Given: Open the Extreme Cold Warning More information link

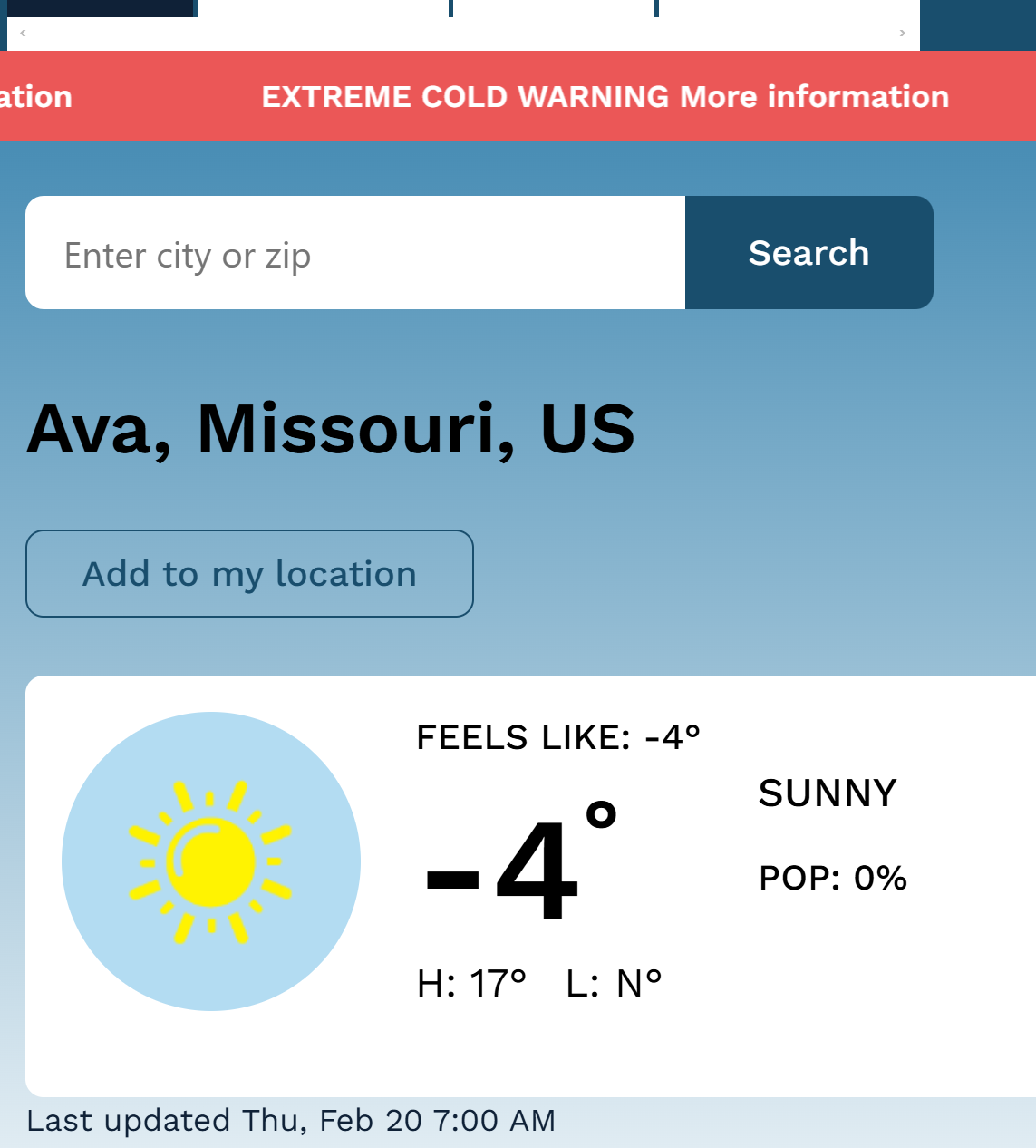Looking at the screenshot, I should (x=605, y=96).
